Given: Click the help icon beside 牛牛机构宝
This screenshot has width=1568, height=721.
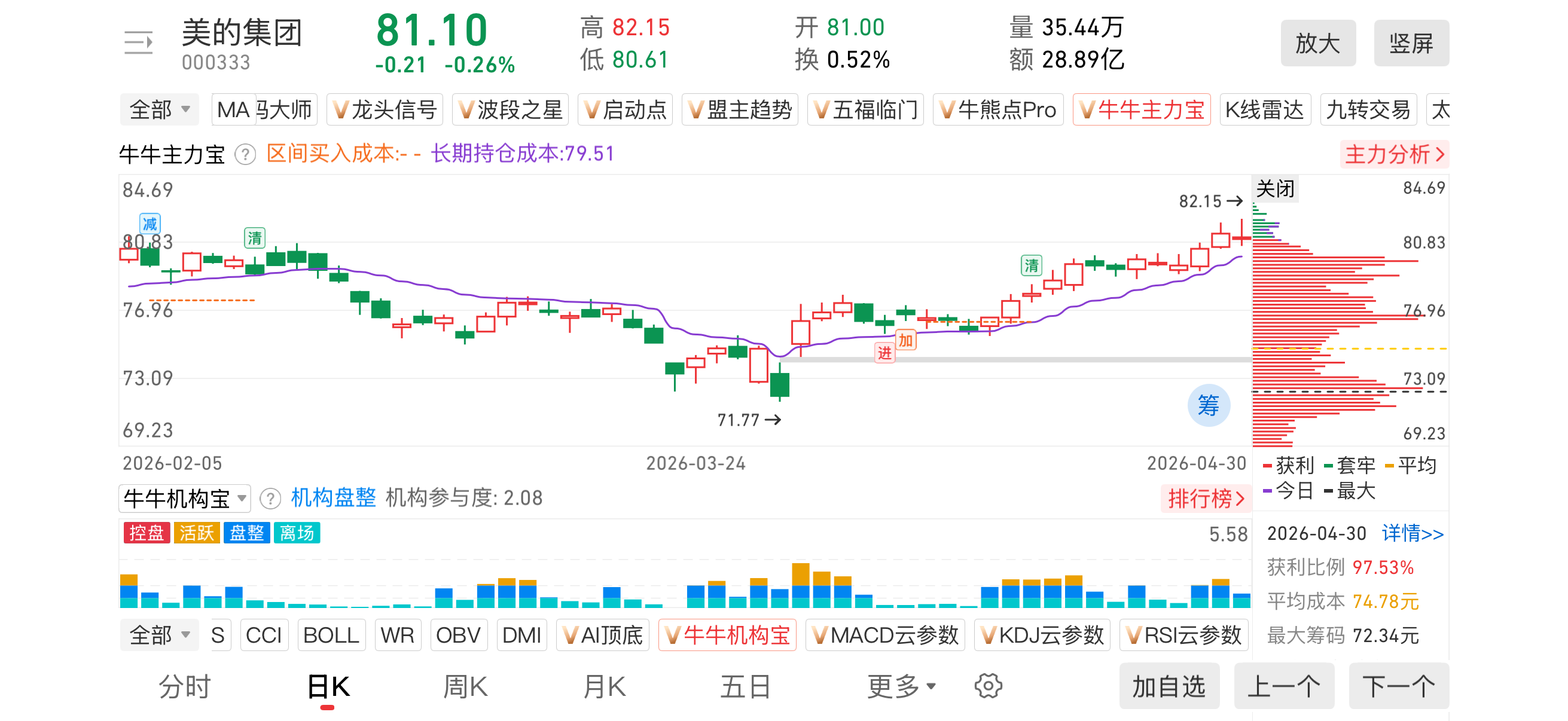Looking at the screenshot, I should pos(270,499).
